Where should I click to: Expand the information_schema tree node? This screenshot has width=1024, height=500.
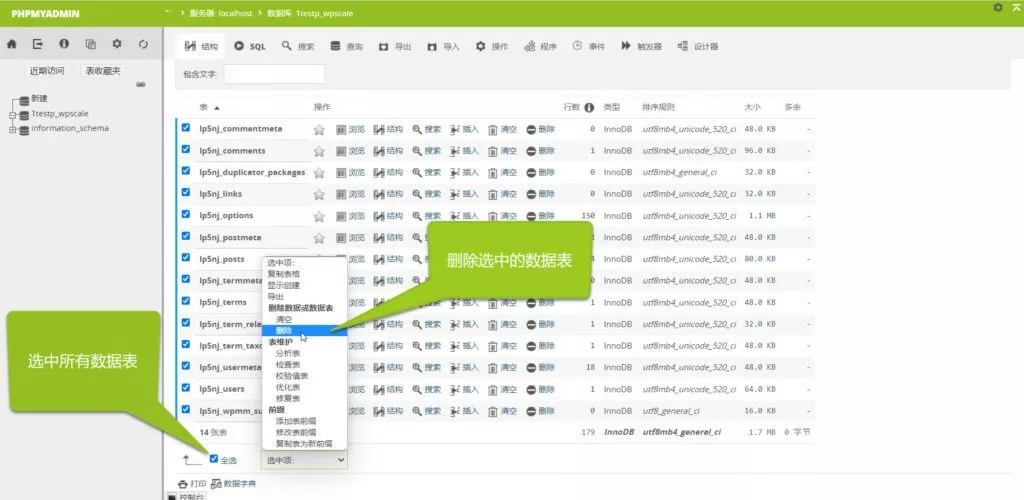12,130
